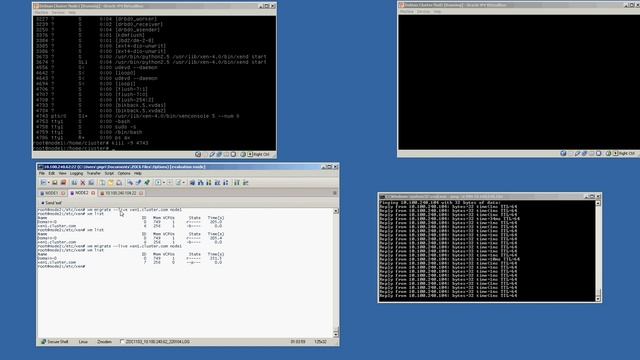Click the display icon in Node1 VirtualBox status bar
Viewport: 640px width, 360px height.
tap(233, 154)
